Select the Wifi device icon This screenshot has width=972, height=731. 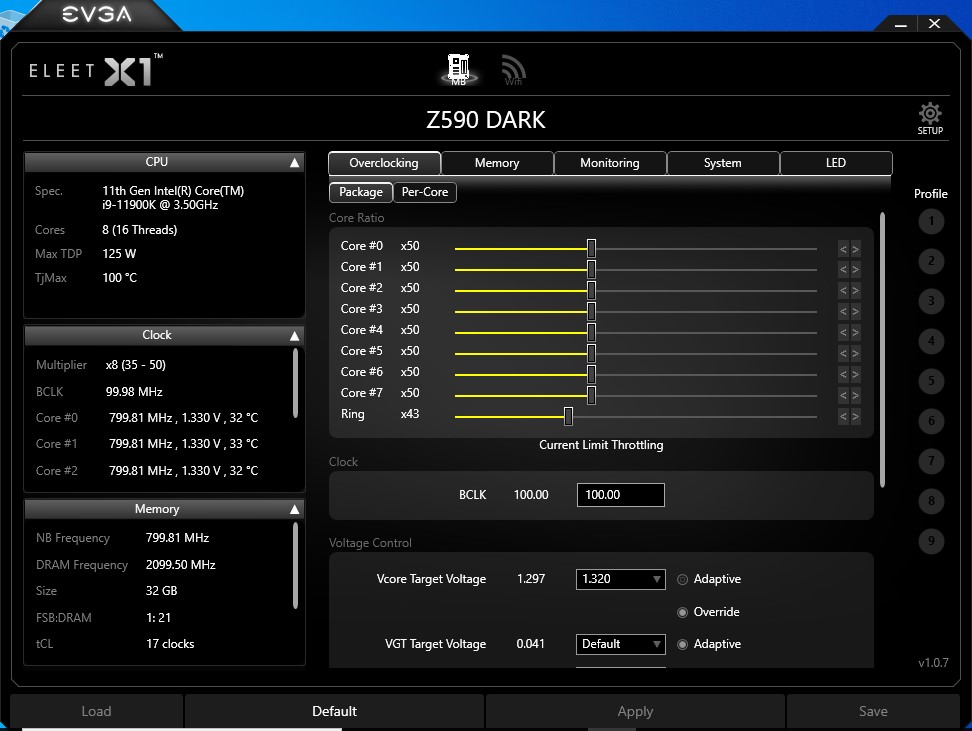[x=513, y=70]
